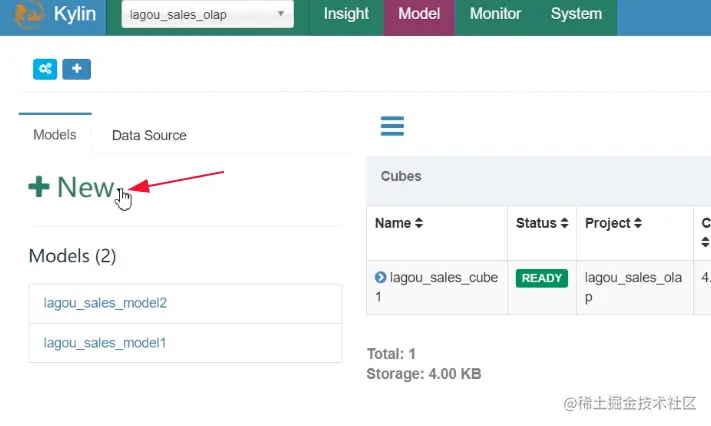The image size is (711, 426).
Task: Click the READY status badge
Action: pos(542,278)
